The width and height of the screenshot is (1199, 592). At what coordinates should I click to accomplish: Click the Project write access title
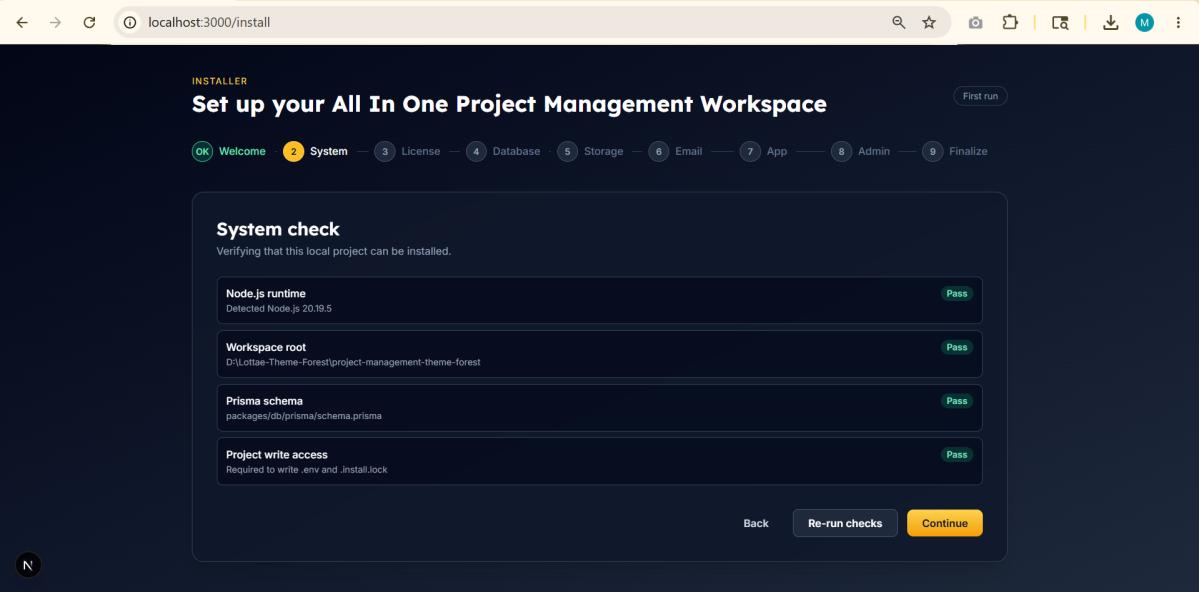(277, 454)
